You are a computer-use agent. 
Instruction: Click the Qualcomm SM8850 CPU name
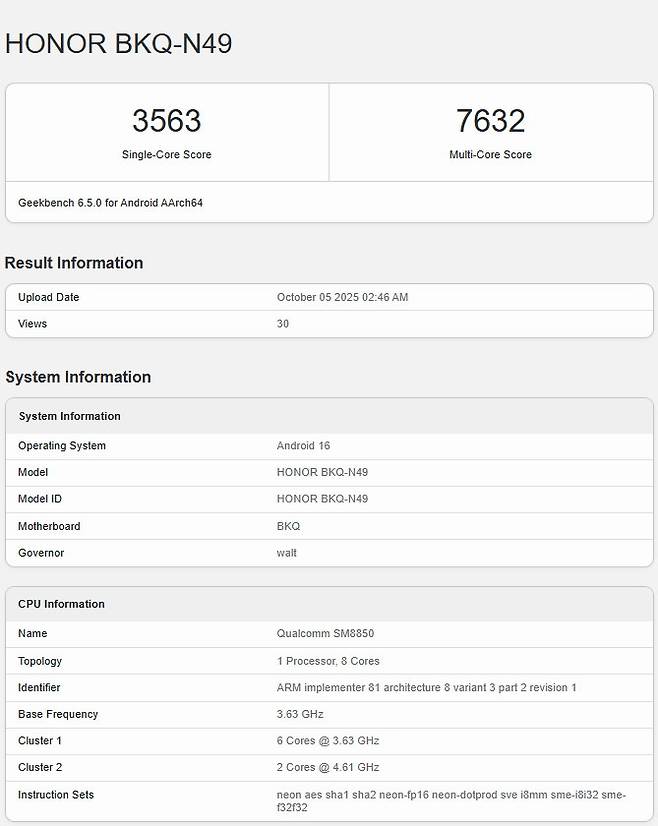point(325,634)
